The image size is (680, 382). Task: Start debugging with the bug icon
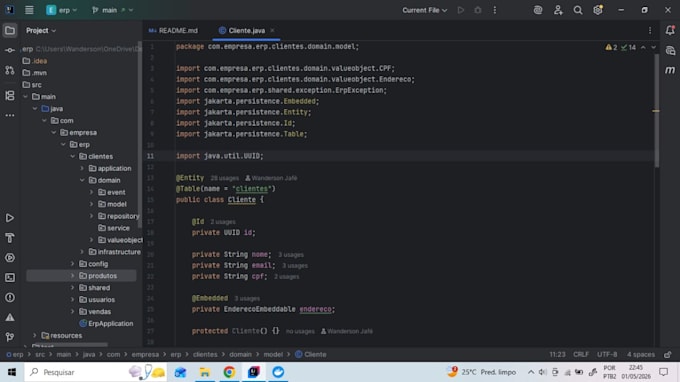click(477, 10)
